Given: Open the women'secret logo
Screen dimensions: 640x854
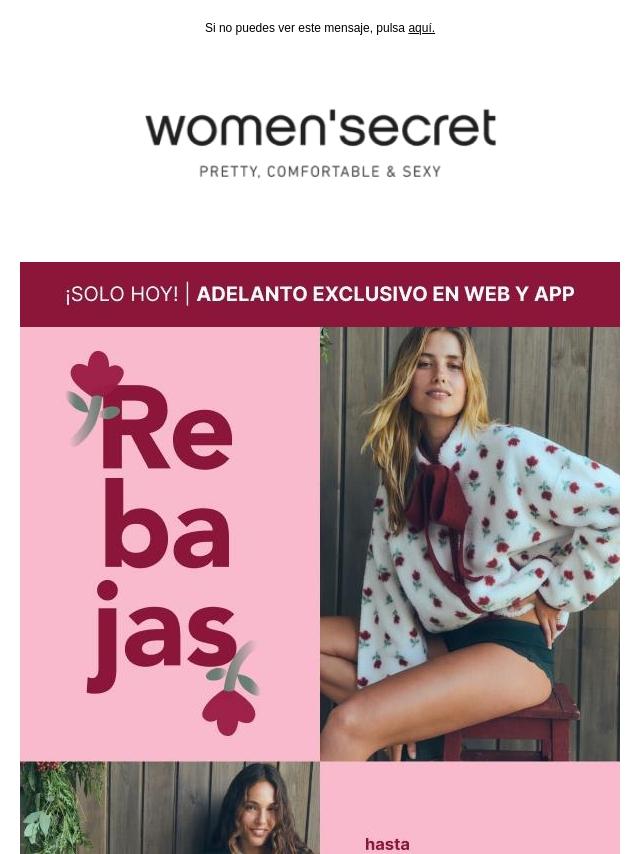Looking at the screenshot, I should 320,128.
